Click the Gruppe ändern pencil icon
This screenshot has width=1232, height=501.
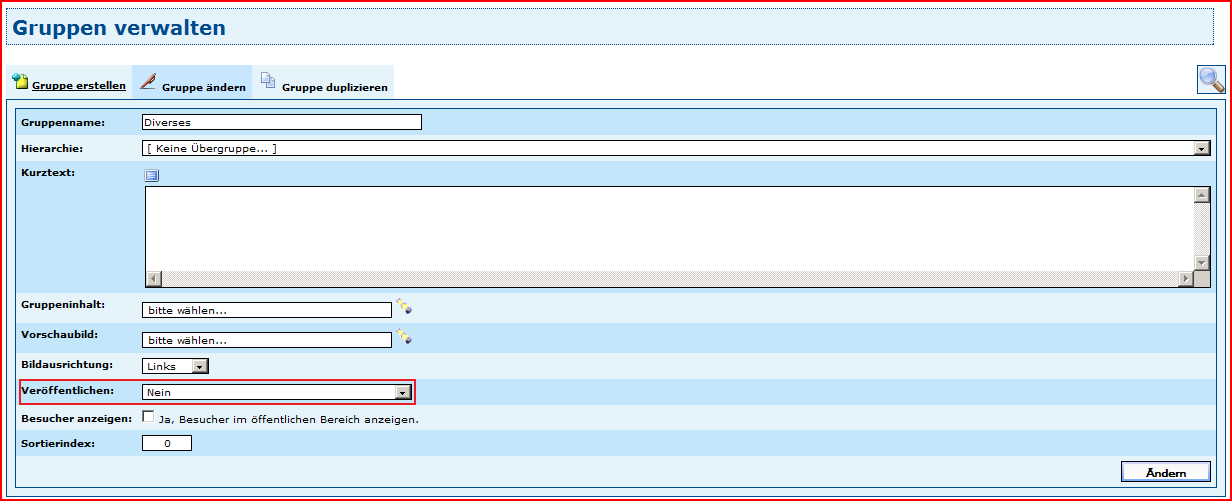click(148, 81)
